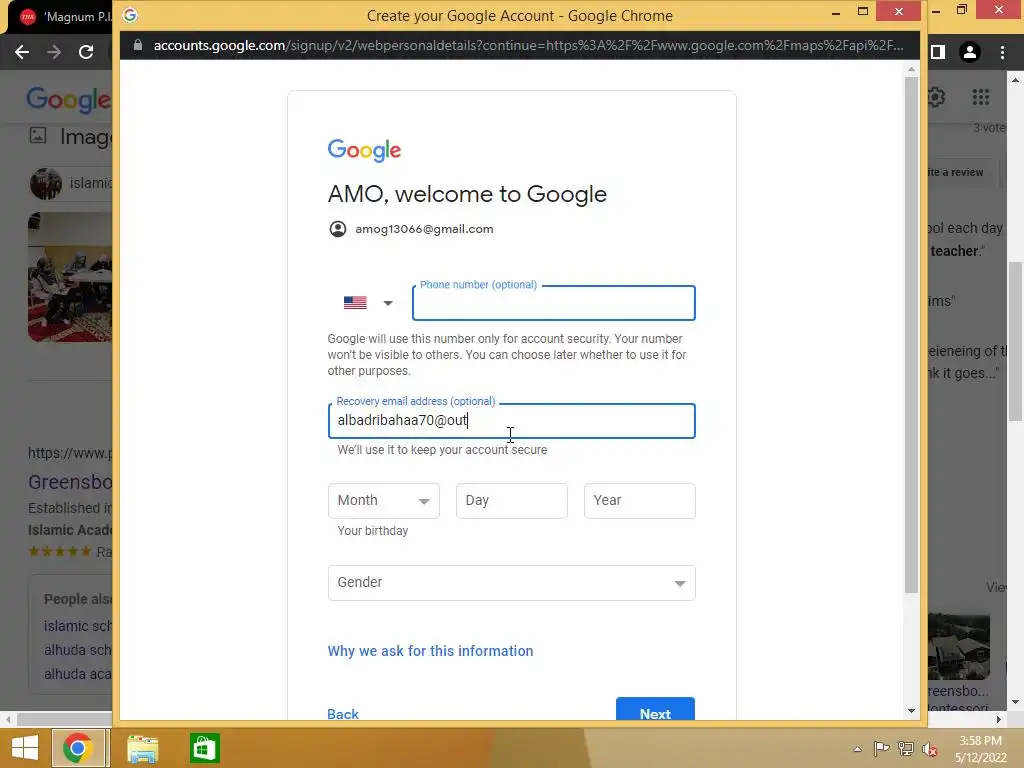Click the lock icon in popup address bar

tap(137, 45)
